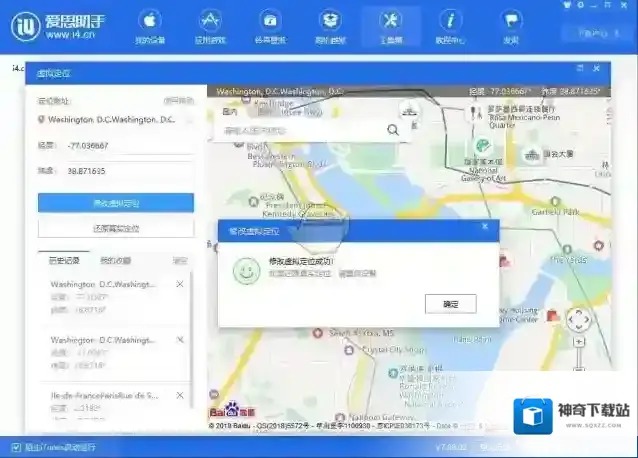The width and height of the screenshot is (638, 458).
Task: Confirm the success dialog with 确定
Action: point(450,303)
